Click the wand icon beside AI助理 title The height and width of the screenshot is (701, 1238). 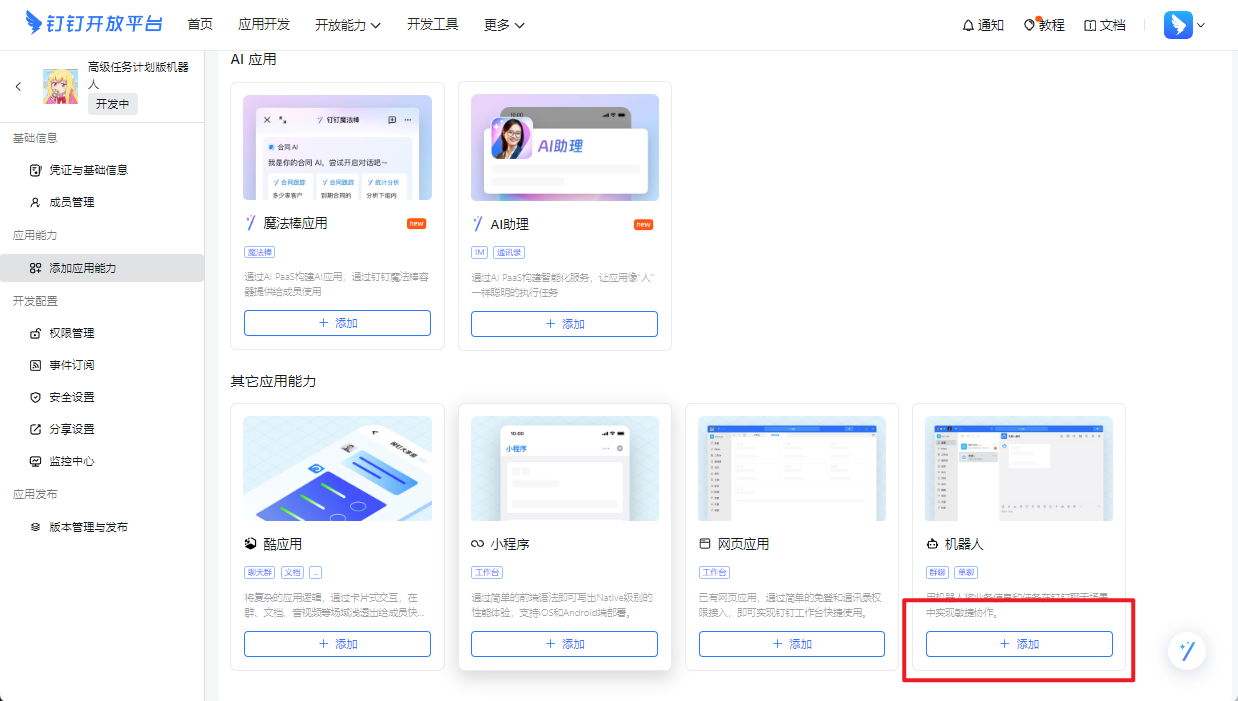coord(478,223)
